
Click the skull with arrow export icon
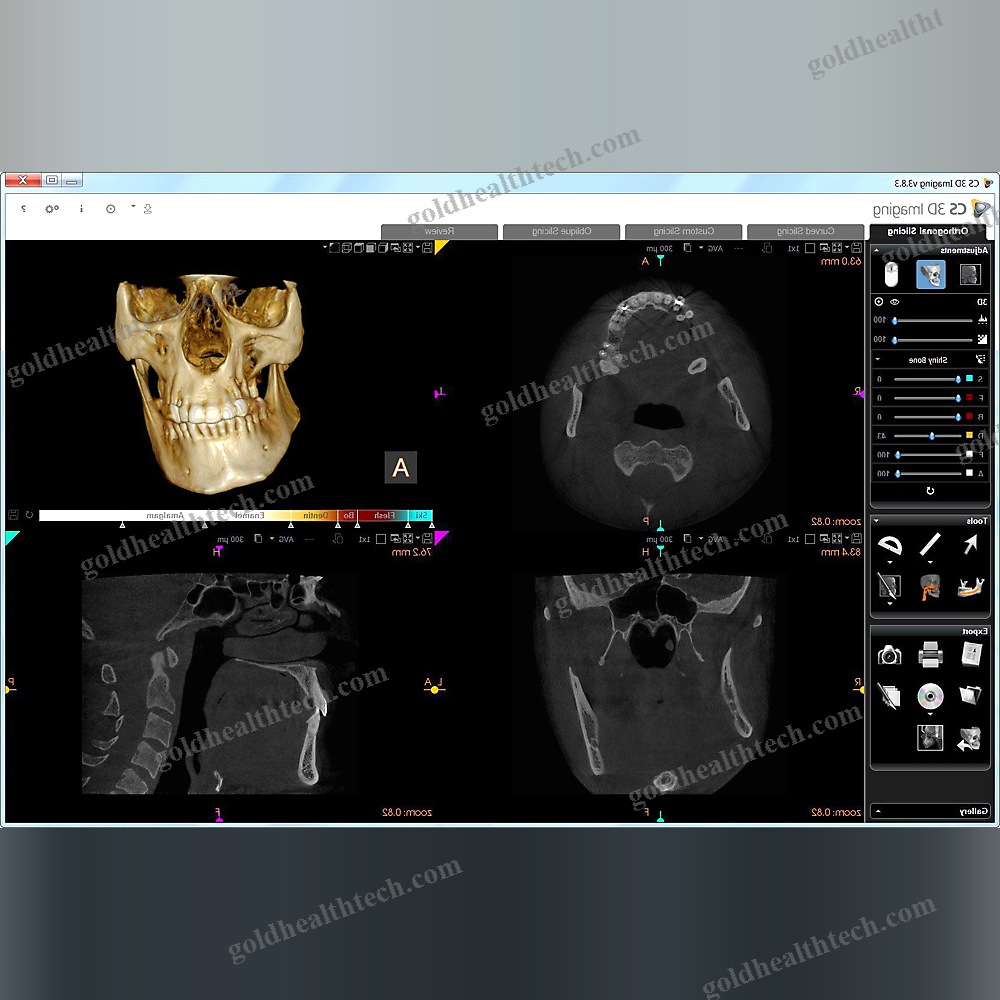(x=969, y=739)
